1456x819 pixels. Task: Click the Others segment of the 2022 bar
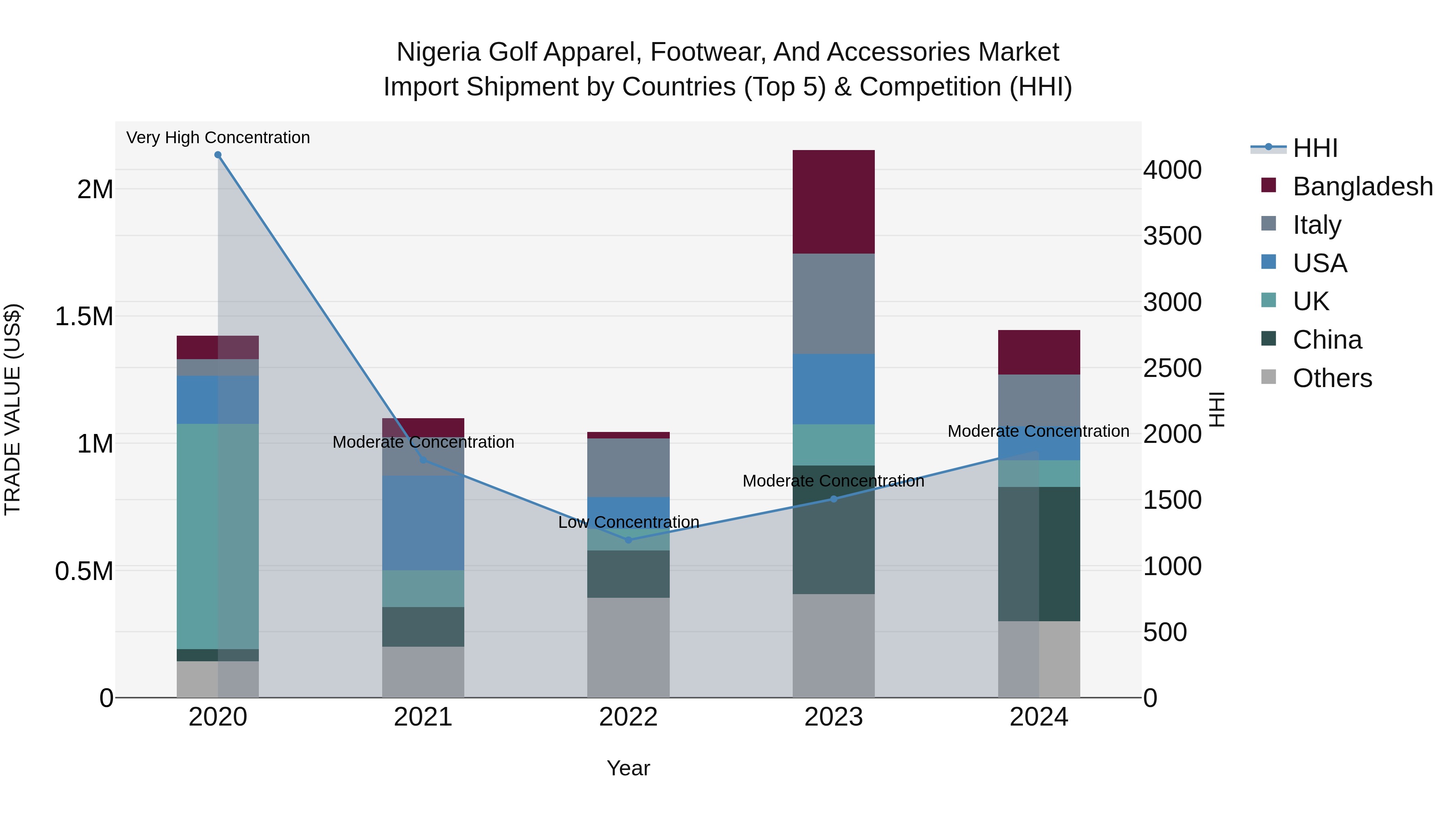click(x=629, y=648)
